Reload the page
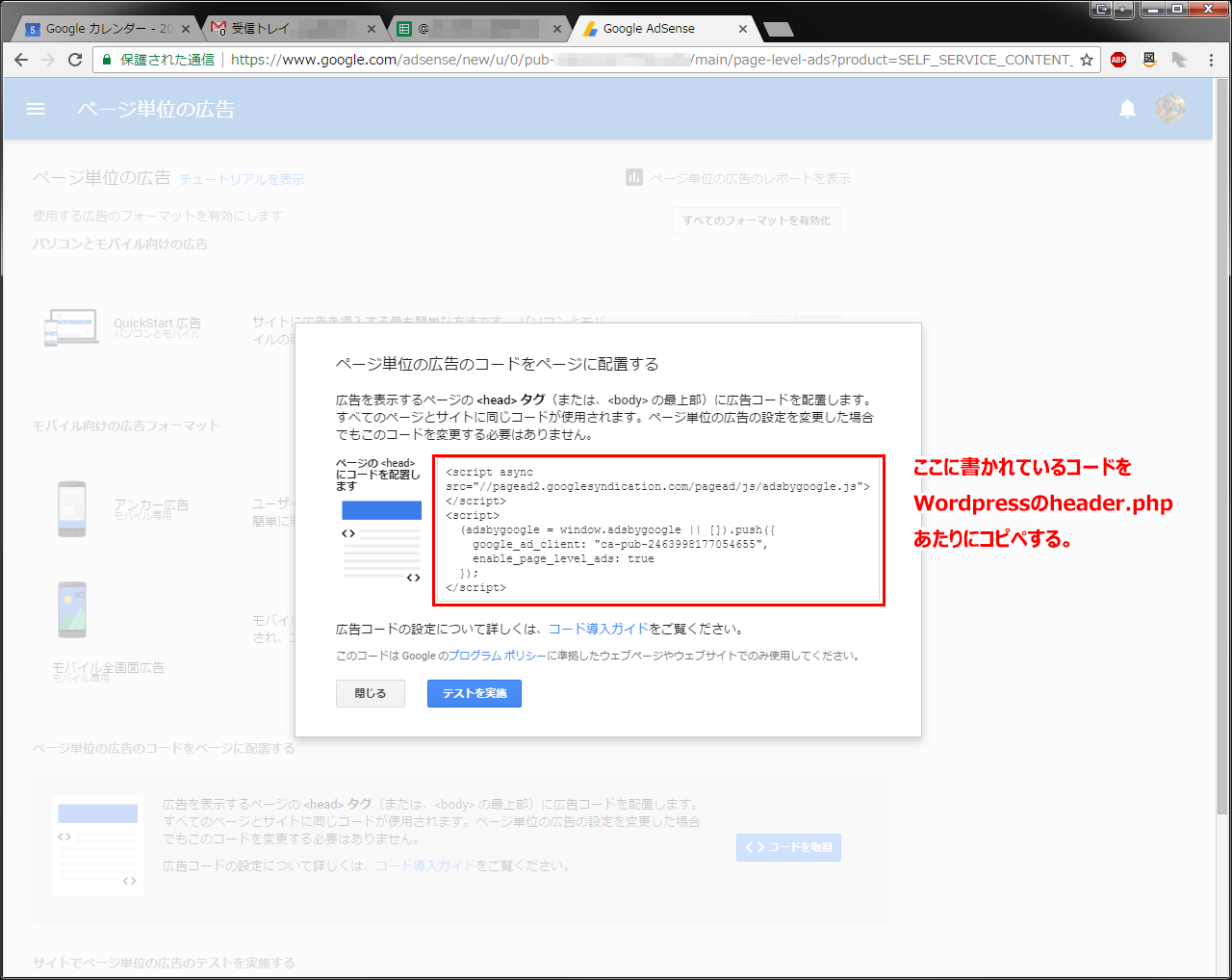The height and width of the screenshot is (980, 1232). pyautogui.click(x=75, y=60)
